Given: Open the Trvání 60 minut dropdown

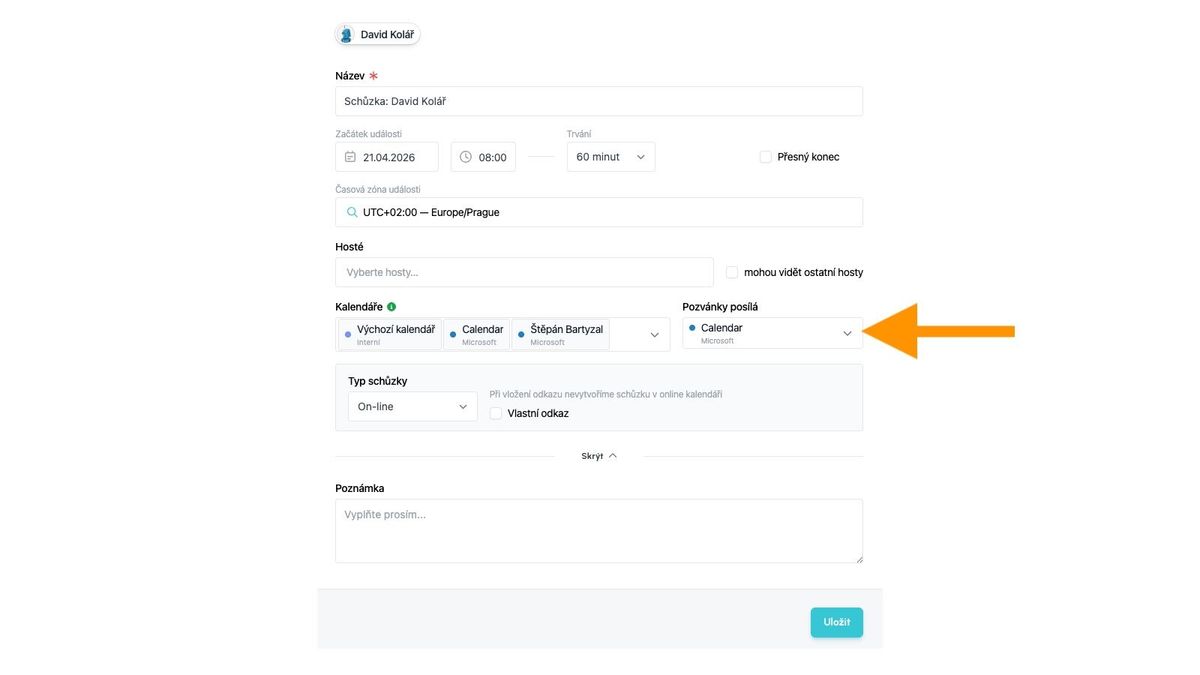Looking at the screenshot, I should click(x=611, y=157).
